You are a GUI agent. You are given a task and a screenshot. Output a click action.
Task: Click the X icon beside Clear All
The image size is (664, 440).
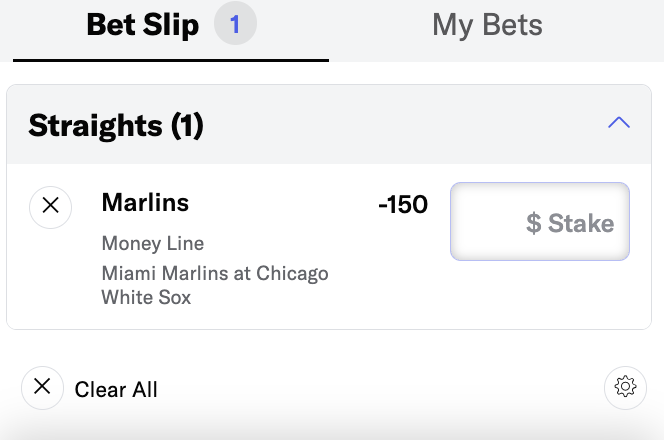coord(42,387)
